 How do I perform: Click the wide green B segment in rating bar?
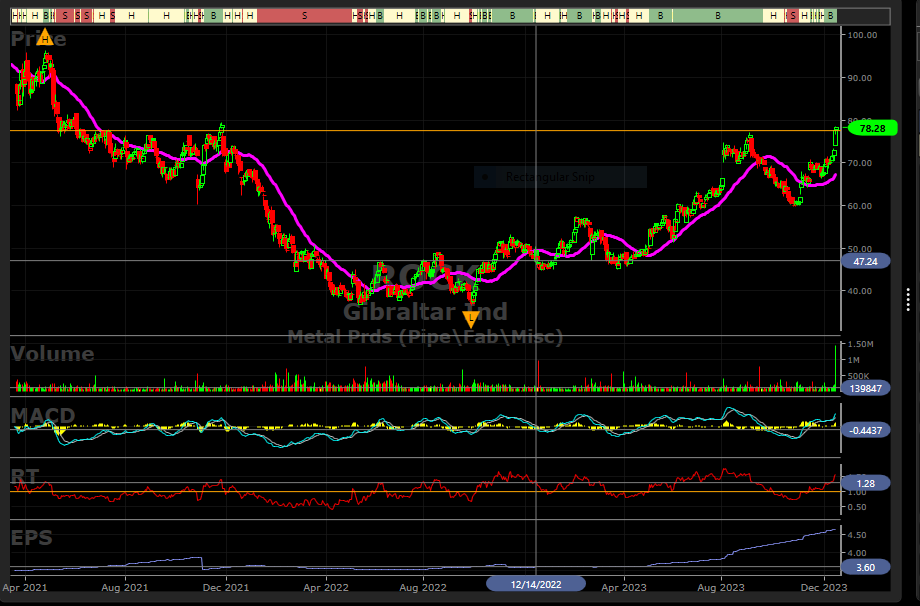[x=717, y=17]
